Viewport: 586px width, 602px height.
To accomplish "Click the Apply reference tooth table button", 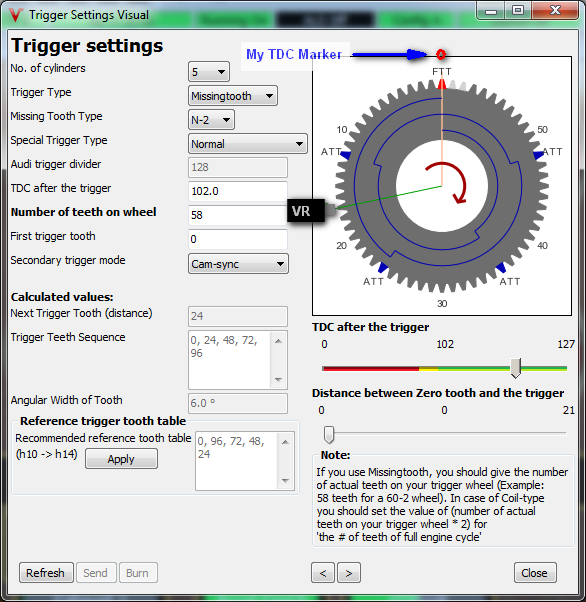I will (x=121, y=459).
